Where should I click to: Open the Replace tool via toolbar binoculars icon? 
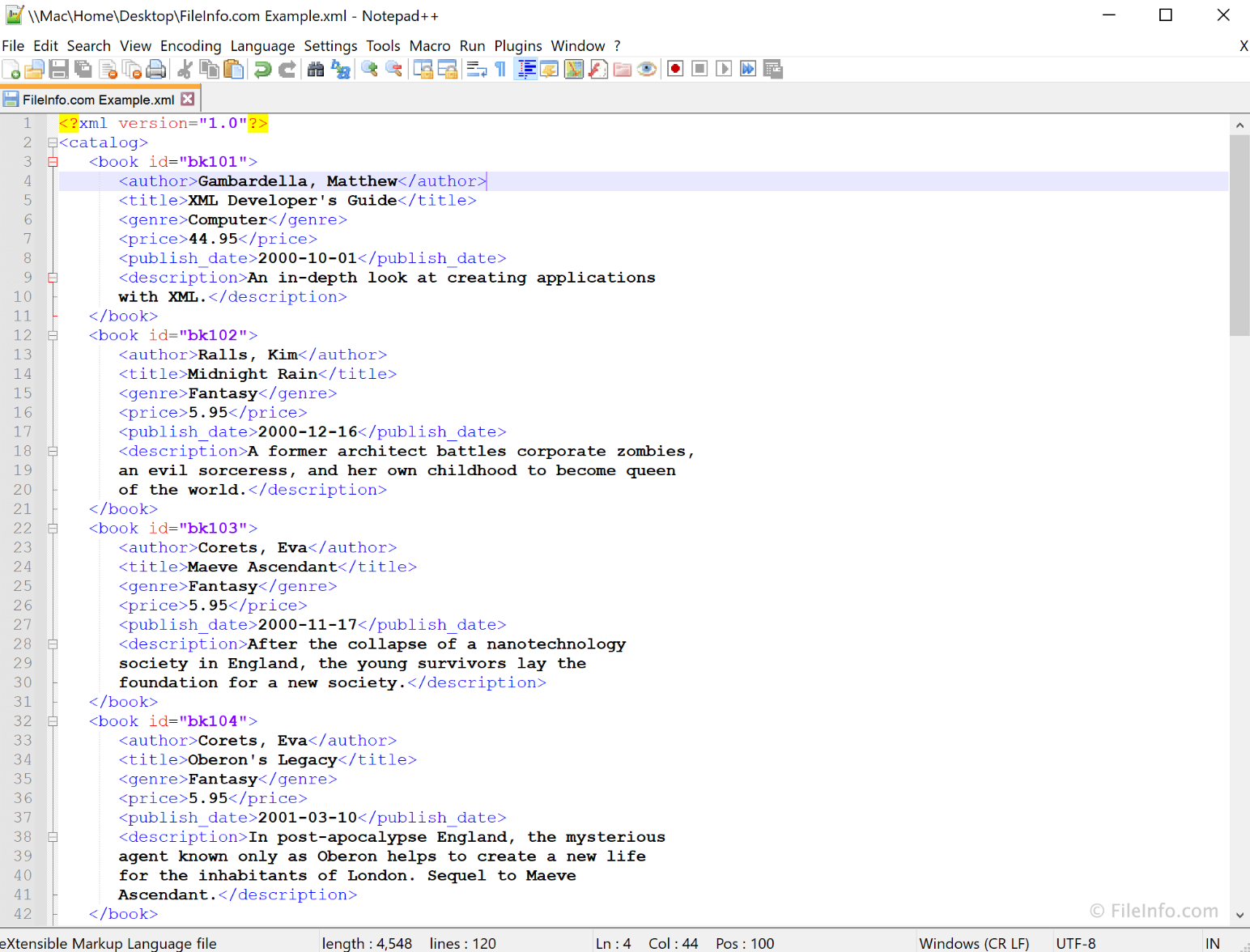[x=341, y=69]
